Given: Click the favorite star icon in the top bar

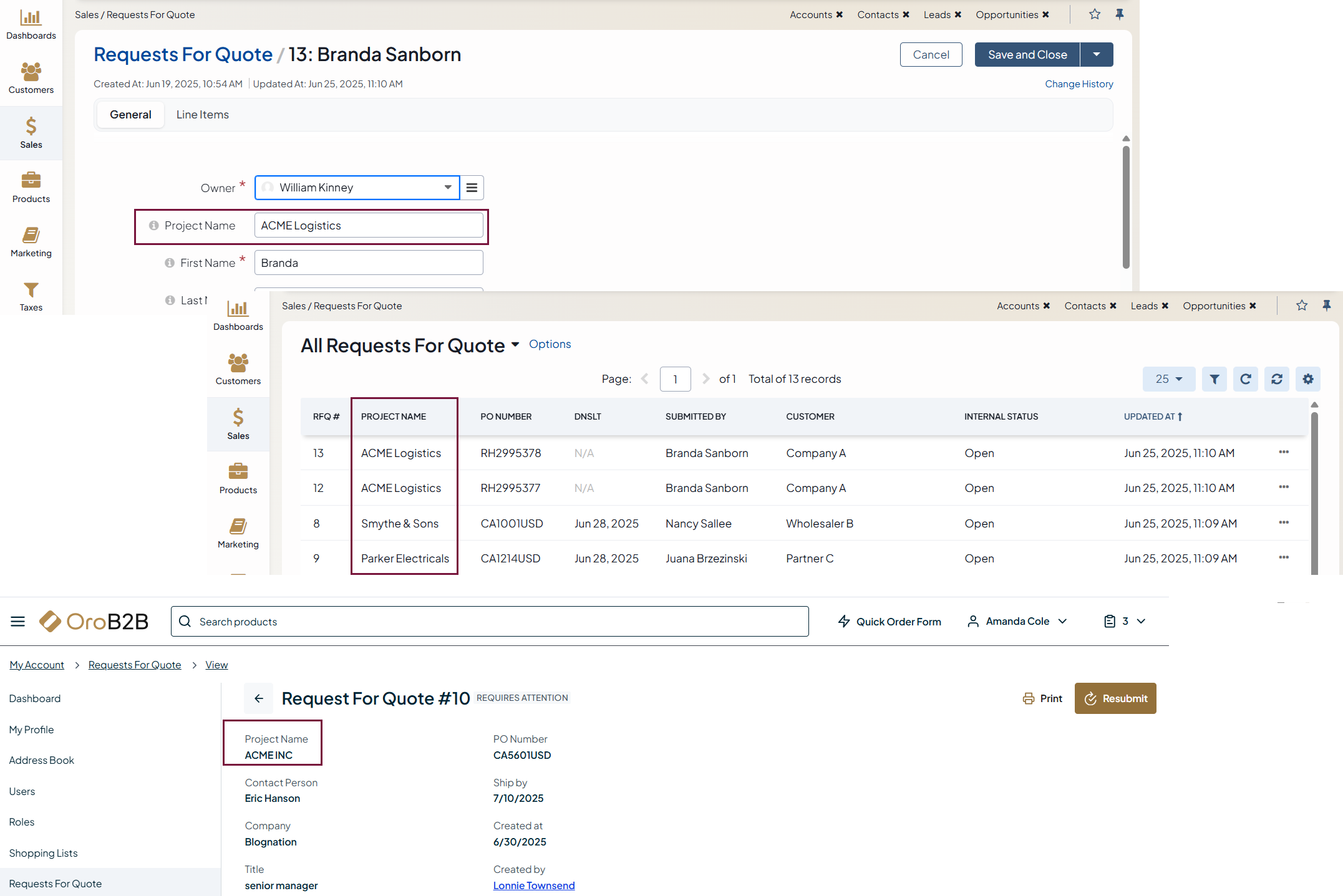Looking at the screenshot, I should pos(1094,14).
